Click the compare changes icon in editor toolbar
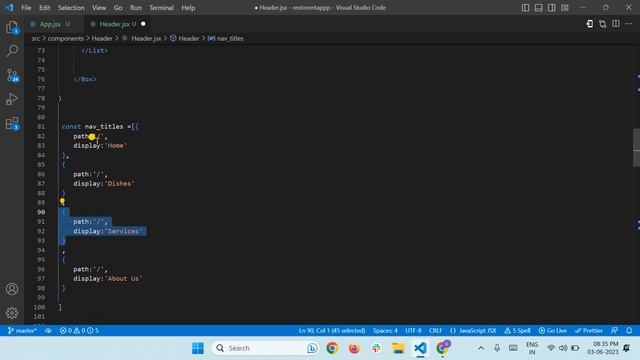Screen dimensions: 640x360 (x=603, y=24)
